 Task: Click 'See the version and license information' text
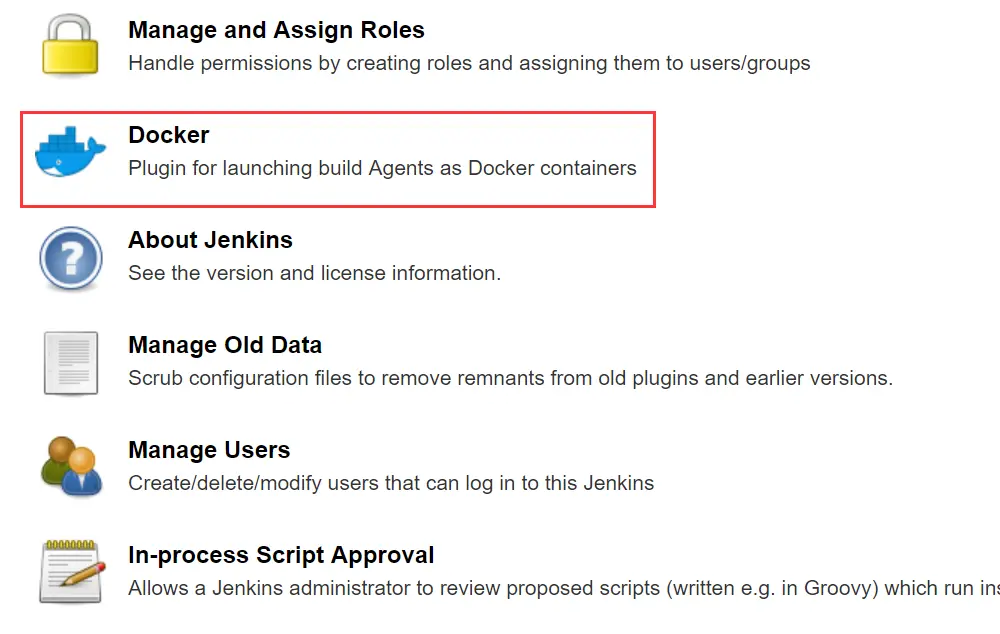[x=314, y=273]
